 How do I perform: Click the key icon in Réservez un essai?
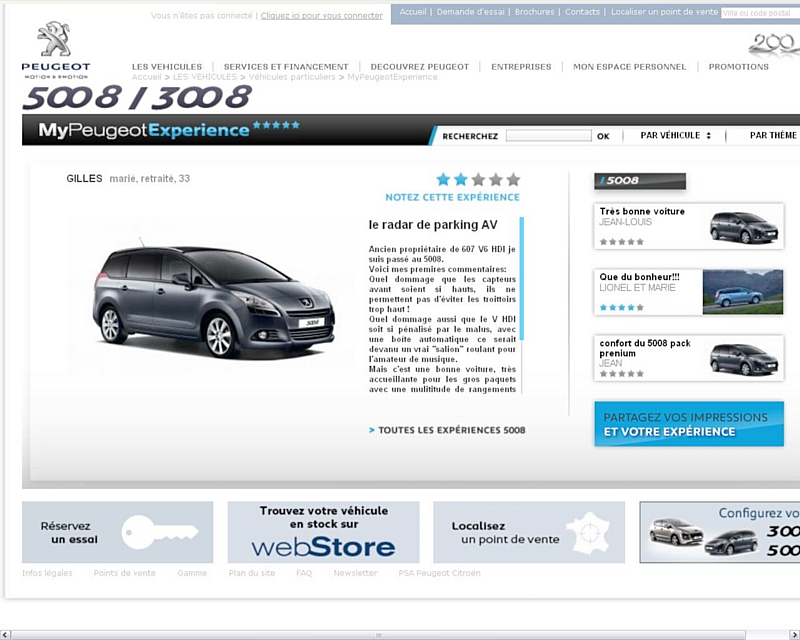point(160,532)
